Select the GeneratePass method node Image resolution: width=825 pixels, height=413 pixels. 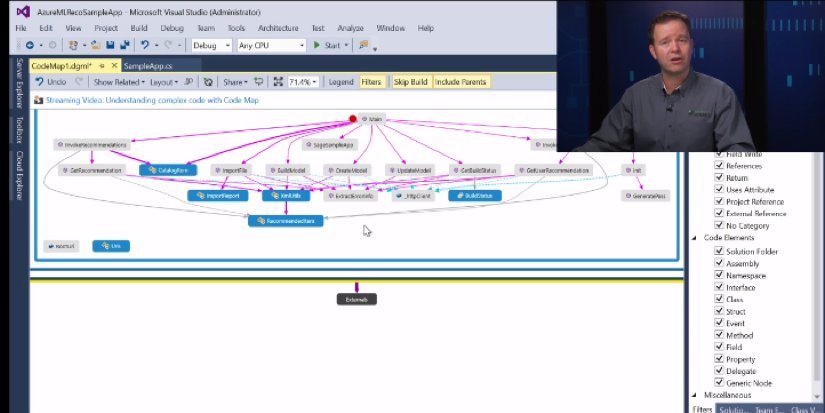[x=646, y=196]
